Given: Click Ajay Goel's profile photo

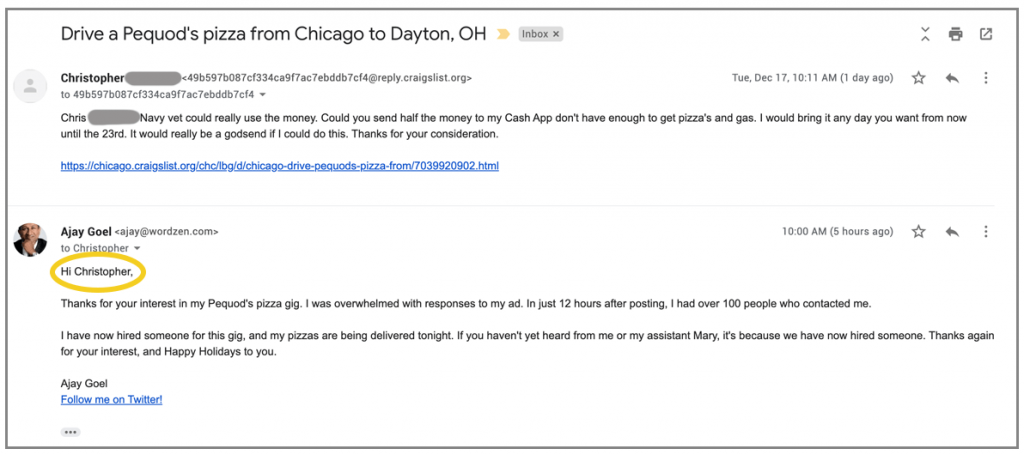Looking at the screenshot, I should point(31,240).
